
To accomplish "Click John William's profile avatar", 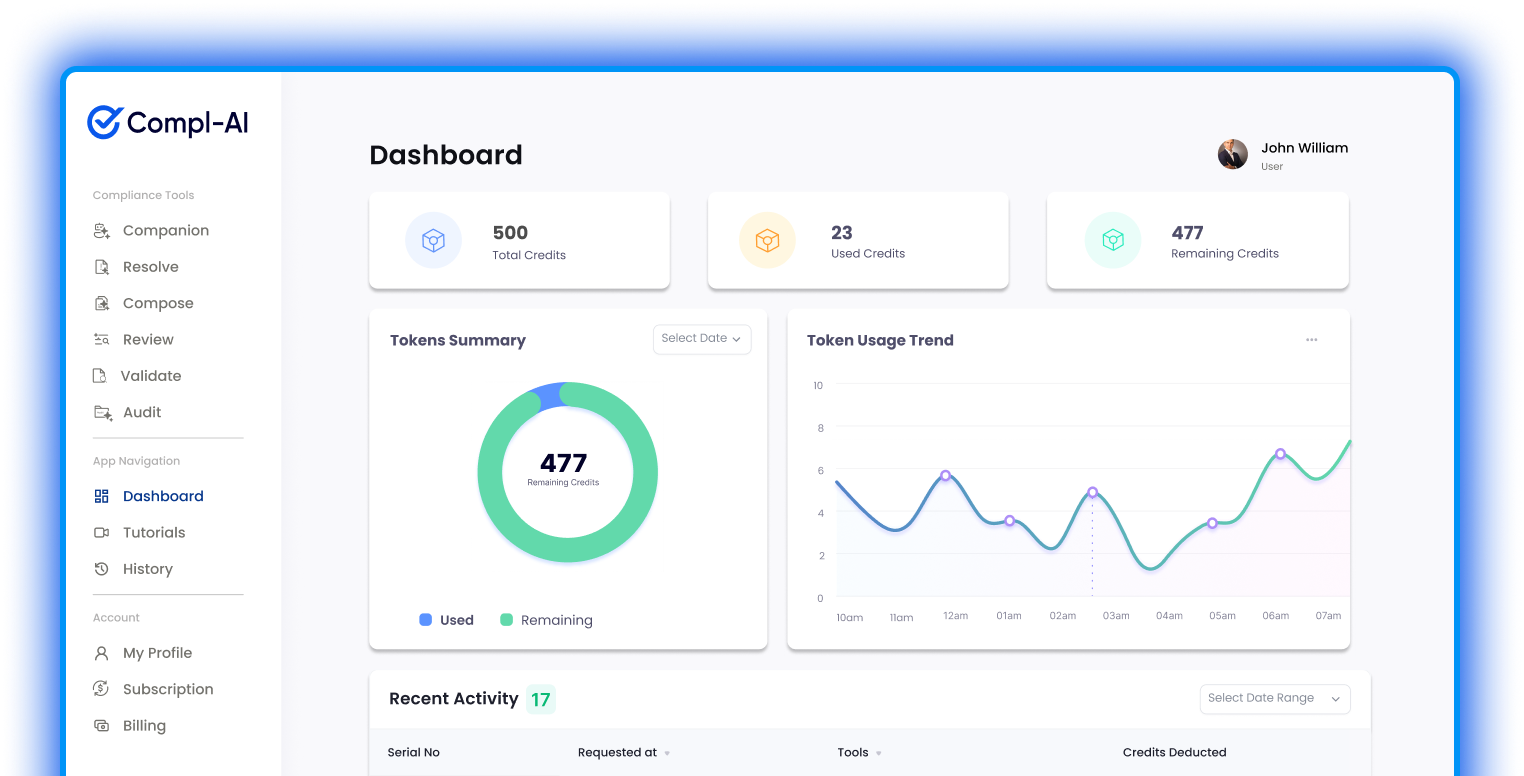I will click(1232, 154).
